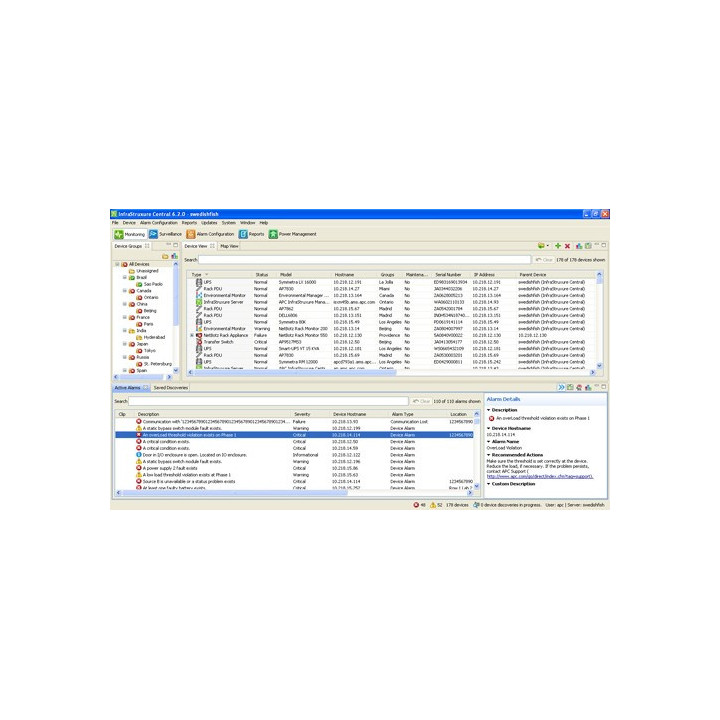Open the Power Management perspective

point(292,234)
